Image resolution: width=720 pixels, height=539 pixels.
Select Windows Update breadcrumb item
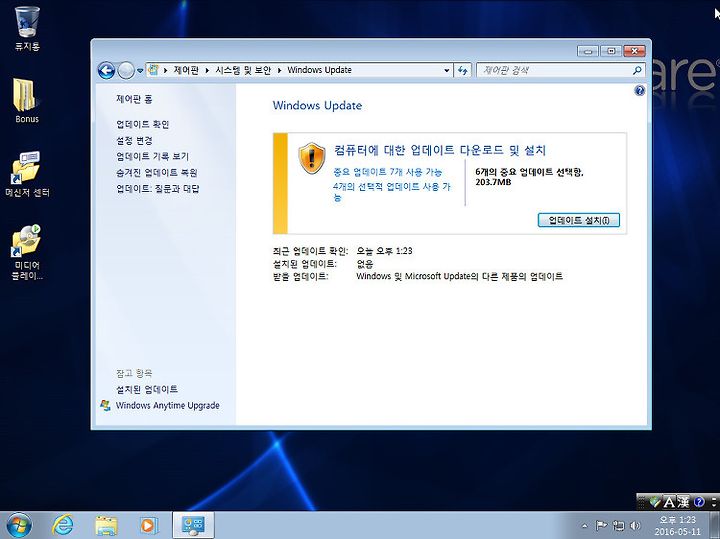320,70
